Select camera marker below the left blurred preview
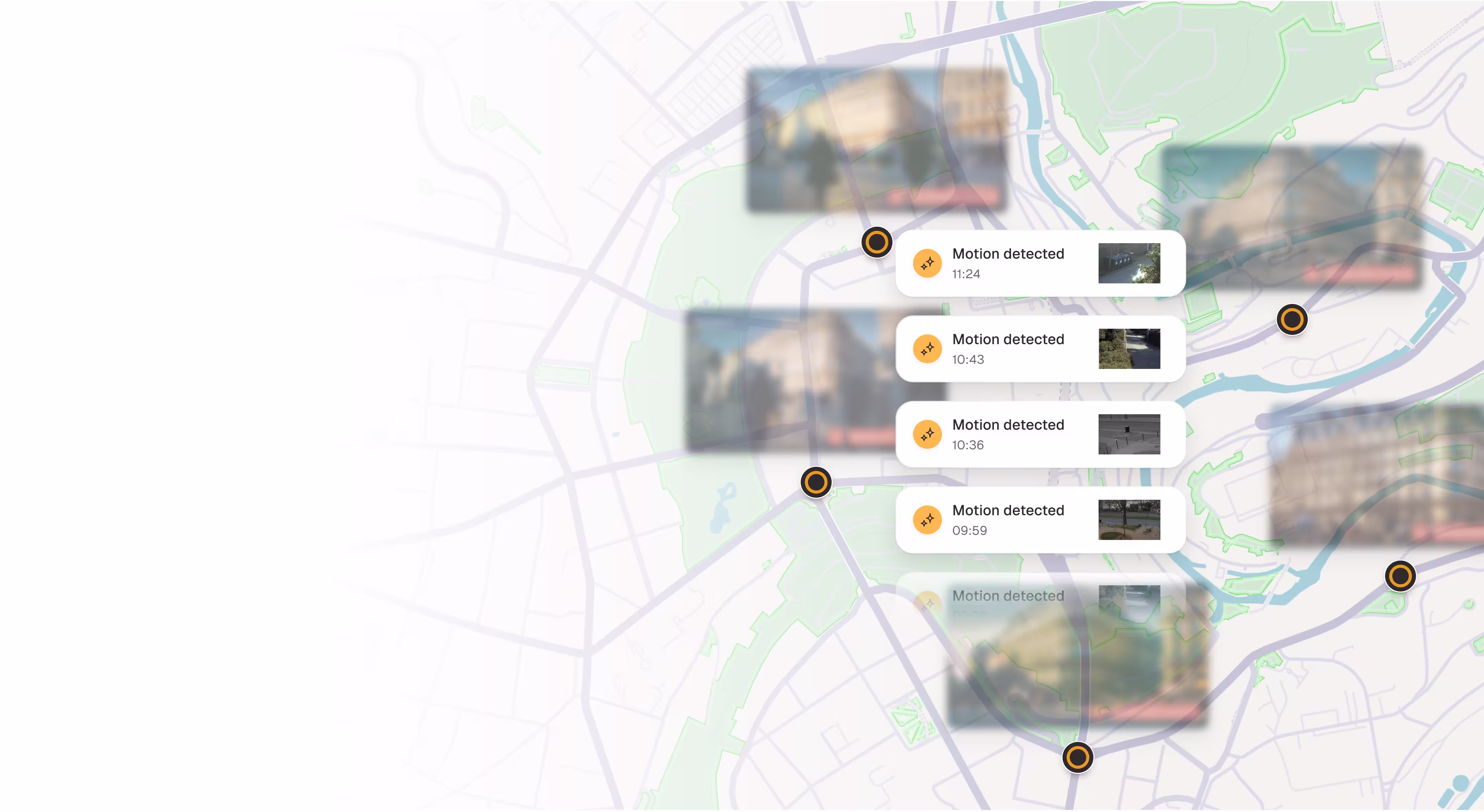The image size is (1484, 812). (x=816, y=482)
